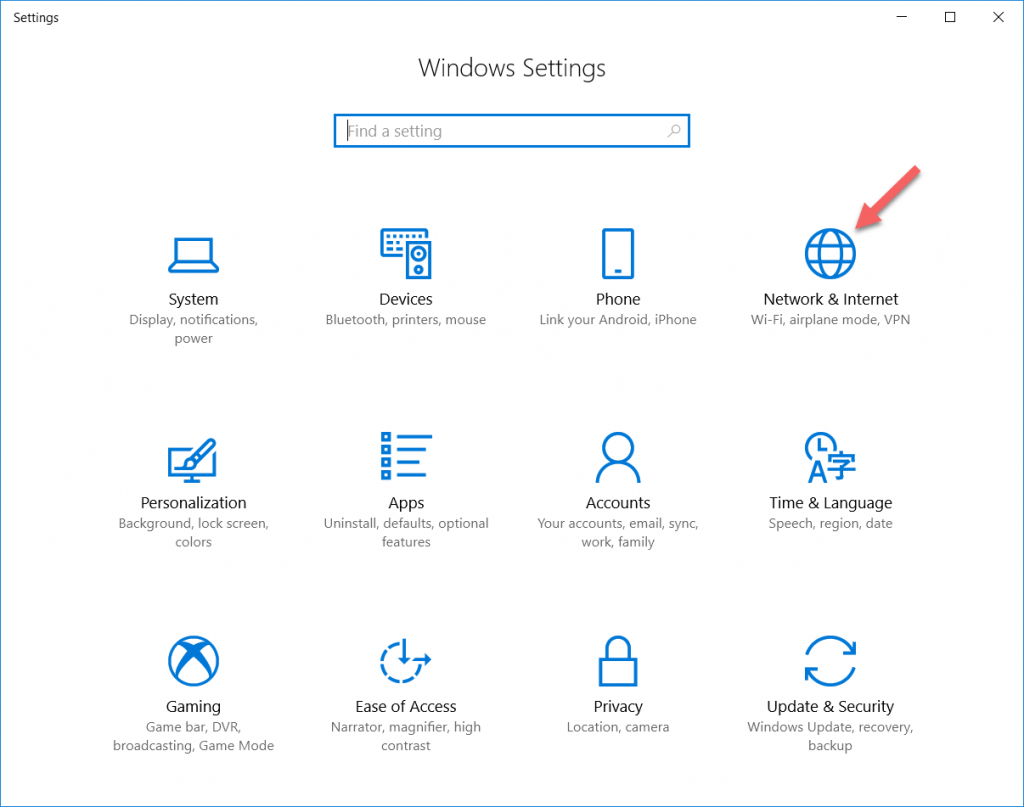Open Privacy padlock icon
Image resolution: width=1024 pixels, height=807 pixels.
(x=618, y=661)
